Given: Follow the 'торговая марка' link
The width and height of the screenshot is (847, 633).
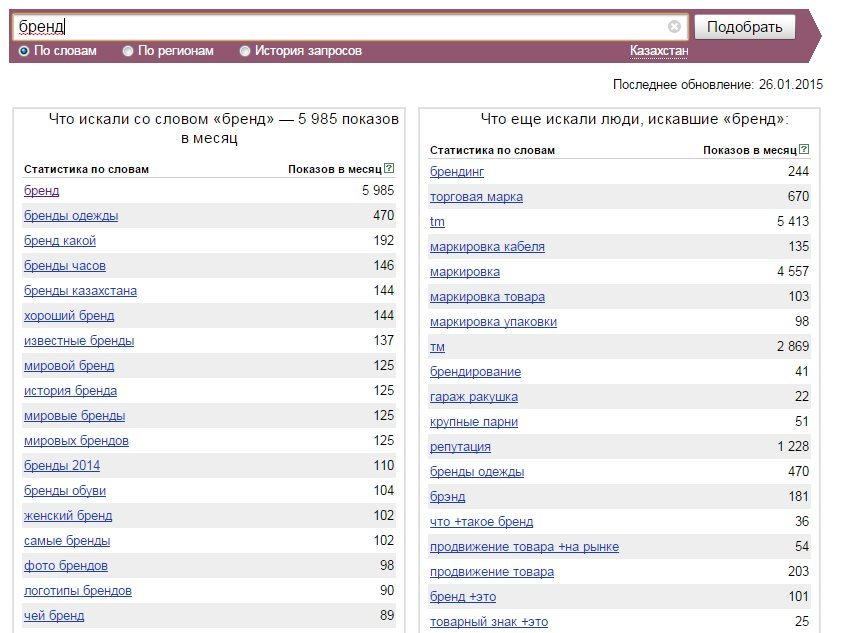Looking at the screenshot, I should (476, 197).
